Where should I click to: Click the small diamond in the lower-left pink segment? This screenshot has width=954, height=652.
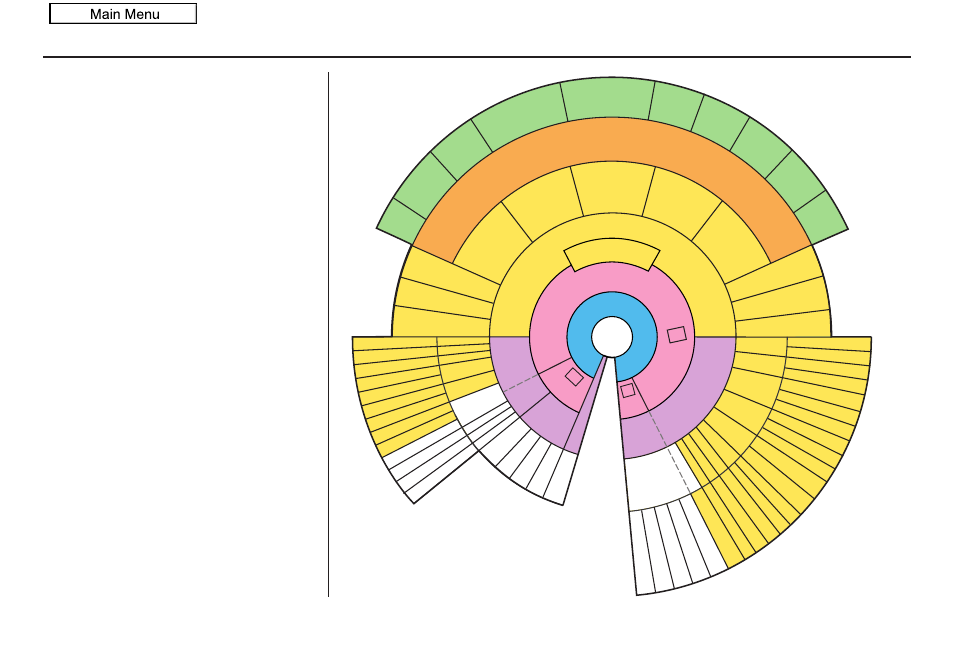pyautogui.click(x=574, y=376)
